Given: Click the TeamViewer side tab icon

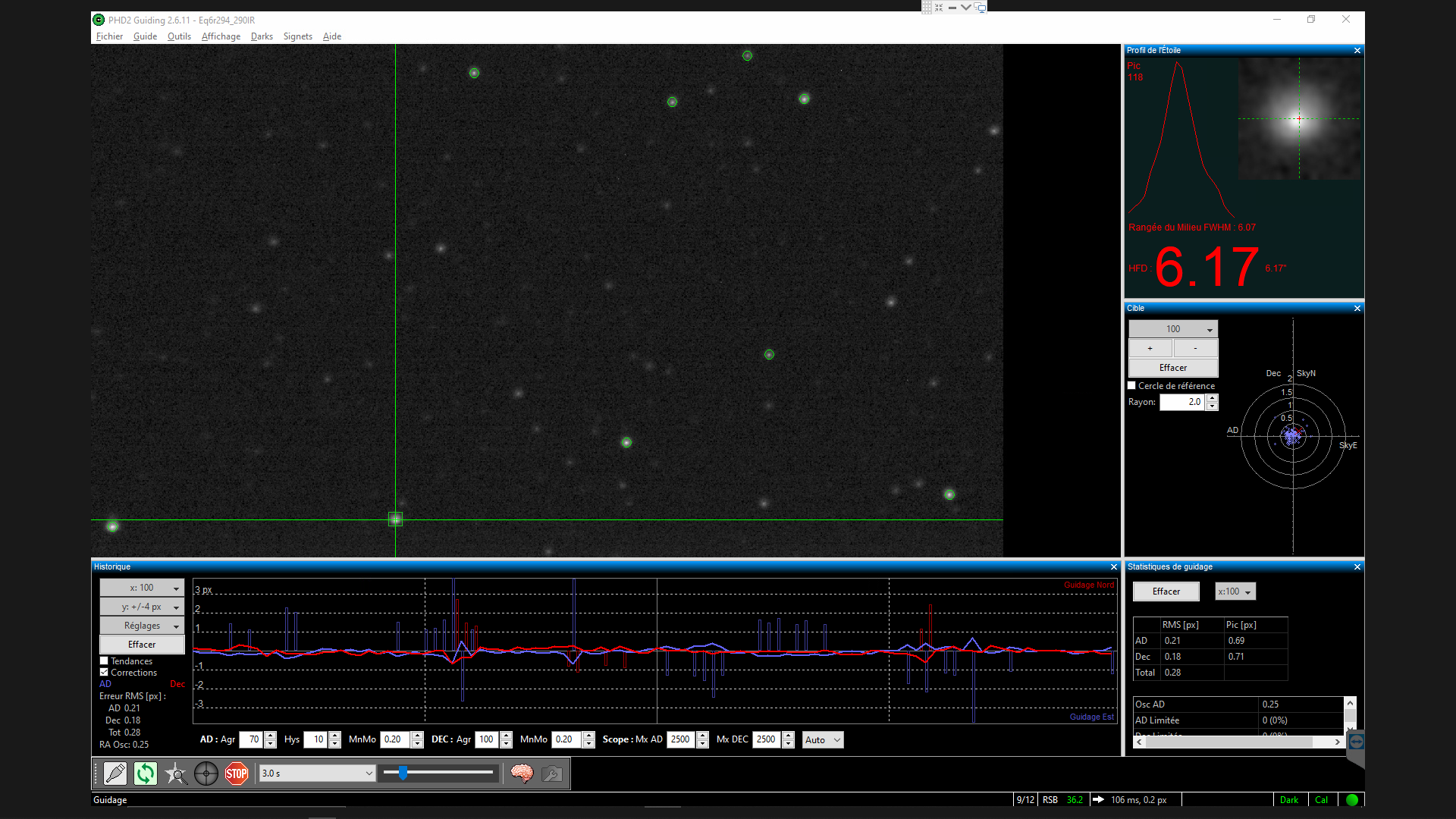Looking at the screenshot, I should (1357, 742).
